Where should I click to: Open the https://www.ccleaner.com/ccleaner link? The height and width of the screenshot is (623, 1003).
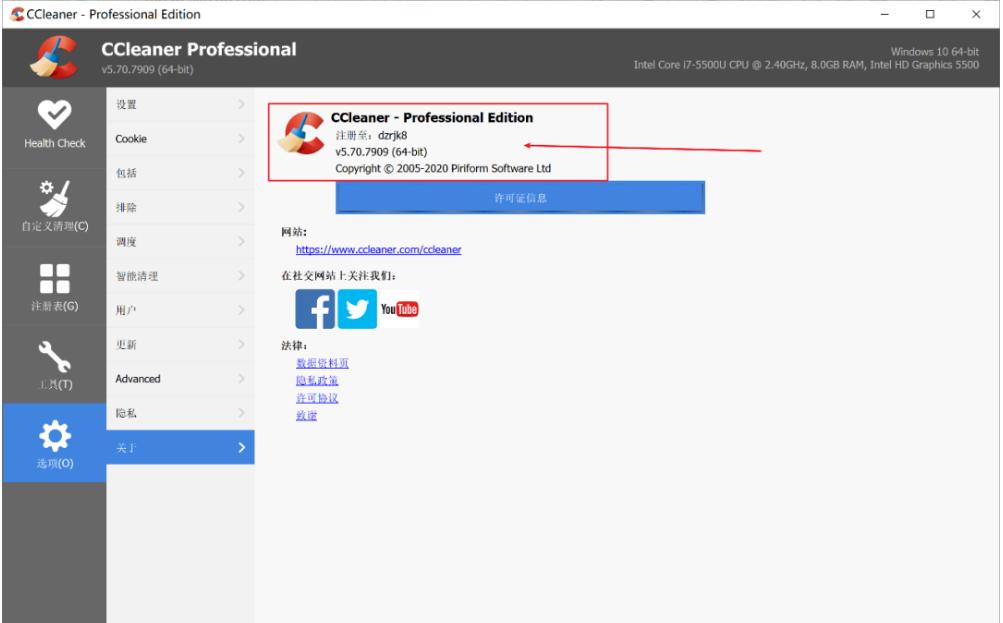378,249
